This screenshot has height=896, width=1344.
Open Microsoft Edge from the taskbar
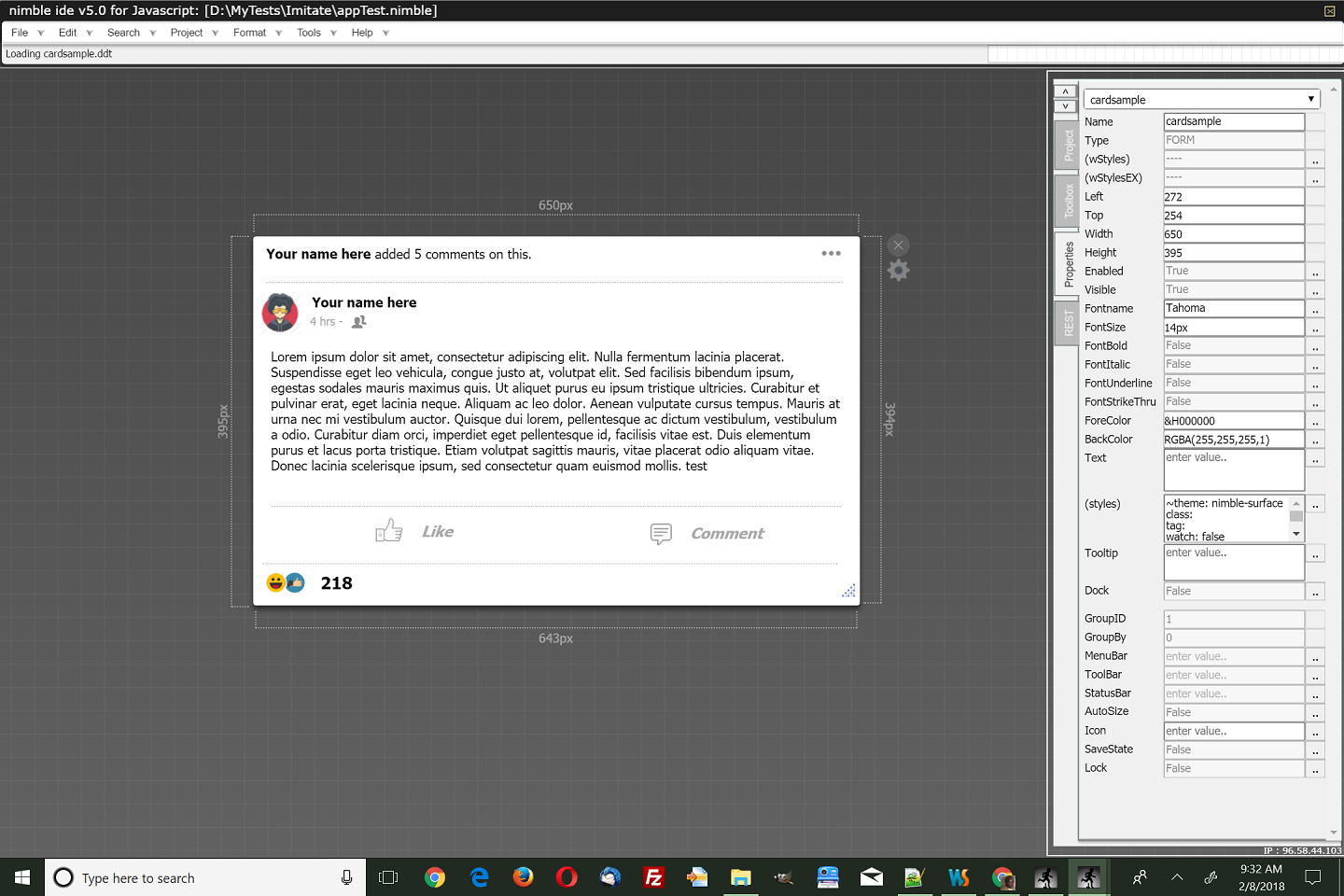tap(480, 877)
